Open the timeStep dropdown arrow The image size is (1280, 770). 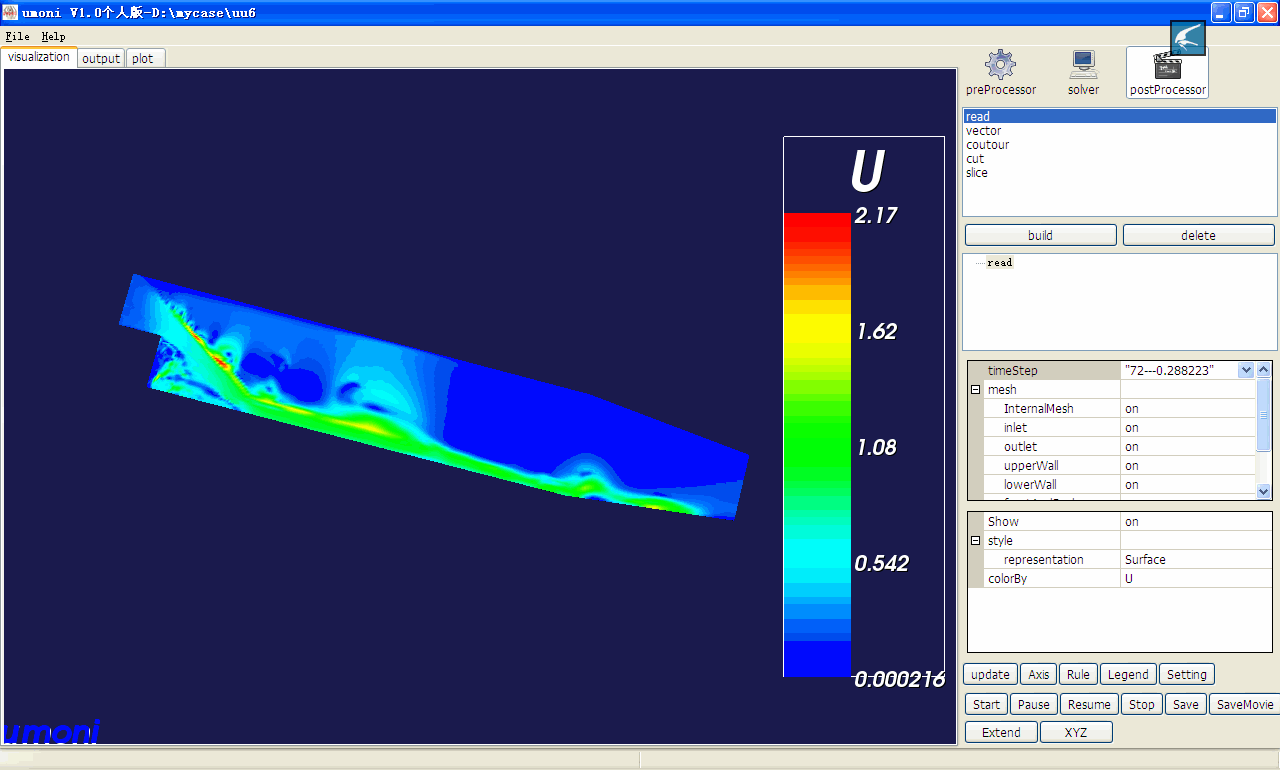[1245, 370]
